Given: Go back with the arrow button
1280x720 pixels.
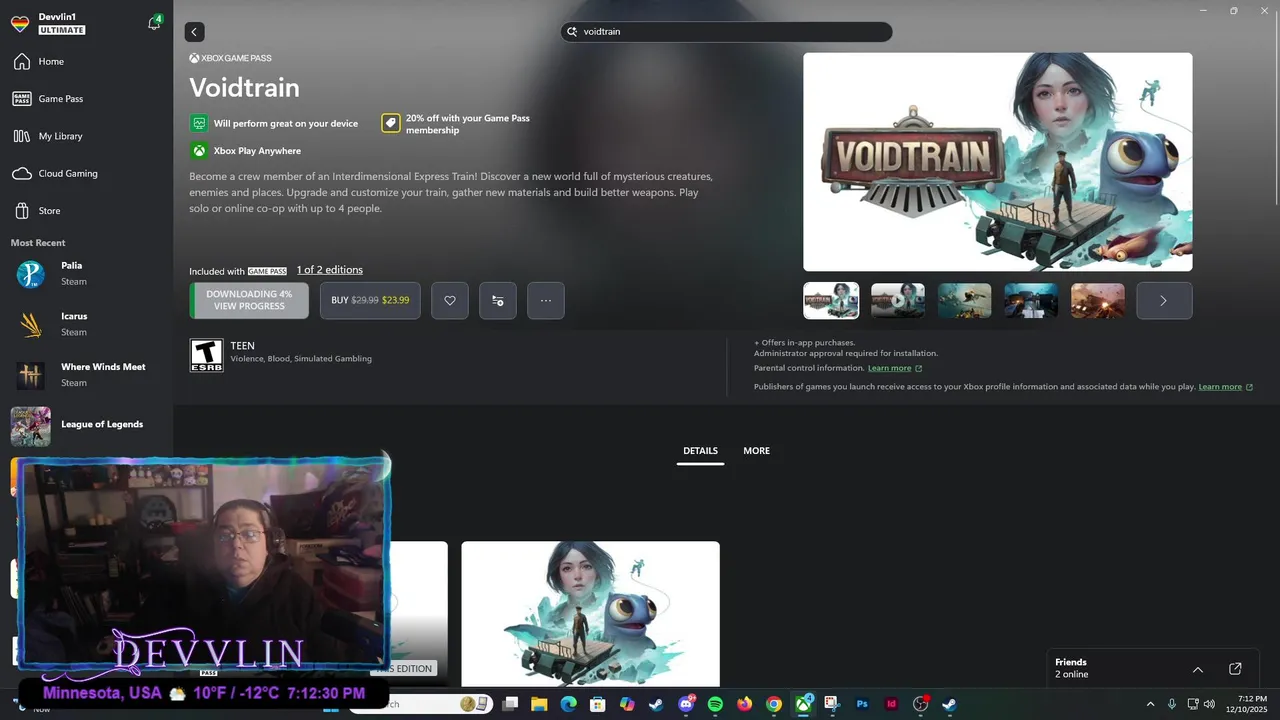Looking at the screenshot, I should click(x=194, y=32).
